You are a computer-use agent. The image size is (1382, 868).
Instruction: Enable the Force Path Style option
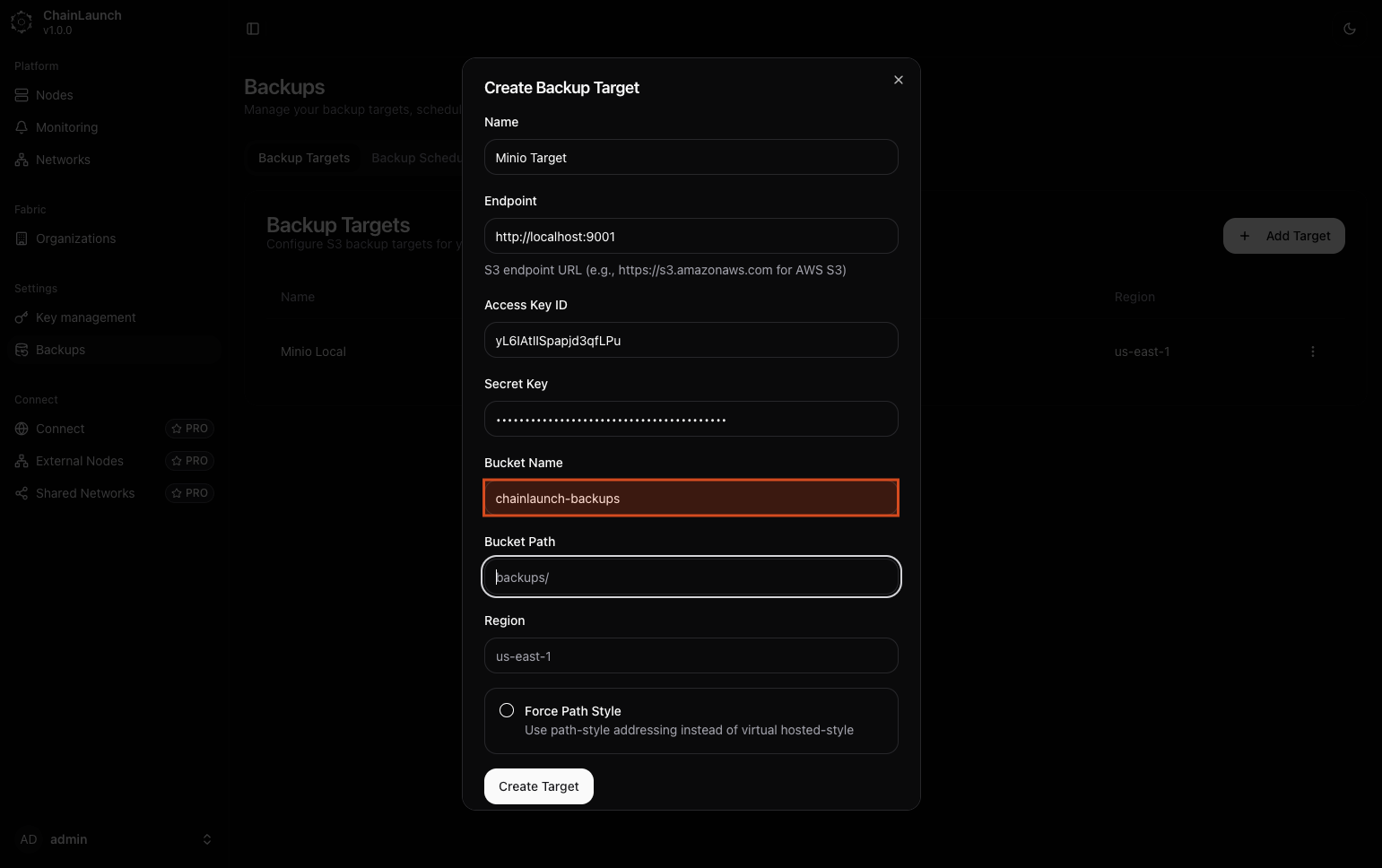507,710
